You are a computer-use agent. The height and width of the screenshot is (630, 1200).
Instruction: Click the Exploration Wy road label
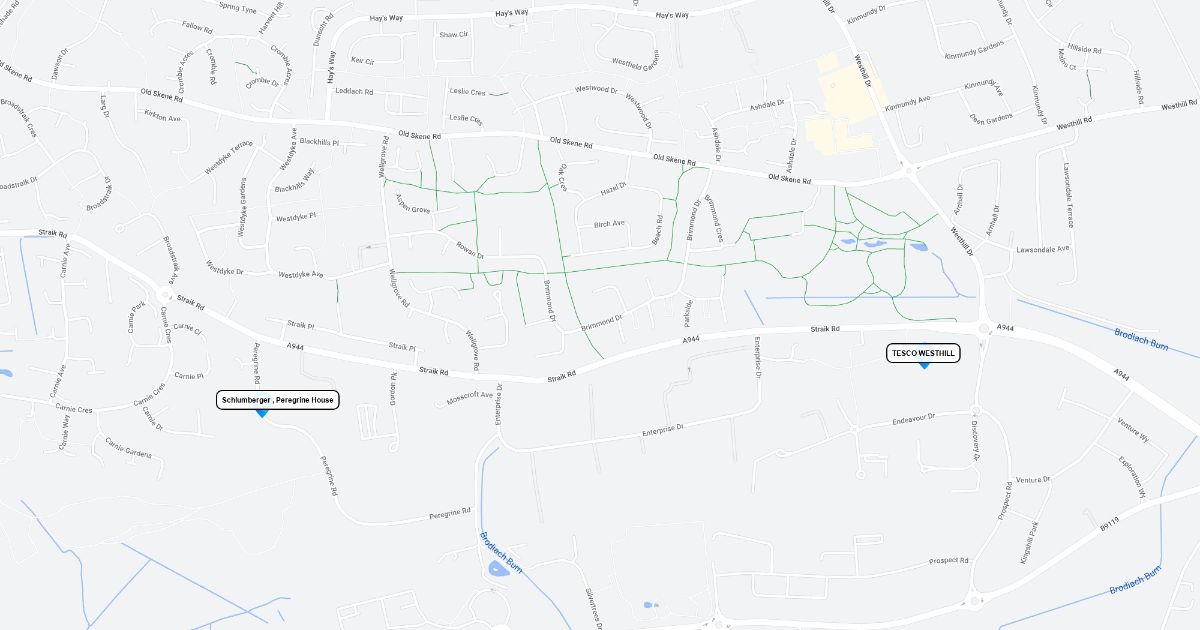[1131, 478]
